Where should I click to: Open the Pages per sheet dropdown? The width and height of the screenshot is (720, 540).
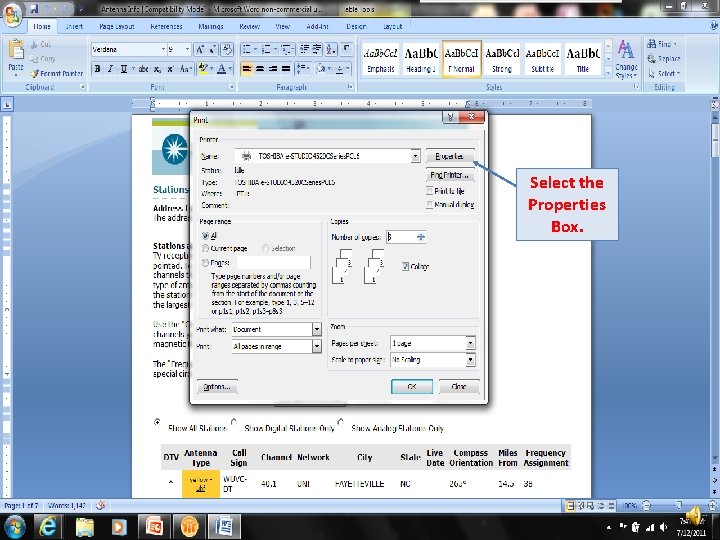[470, 343]
